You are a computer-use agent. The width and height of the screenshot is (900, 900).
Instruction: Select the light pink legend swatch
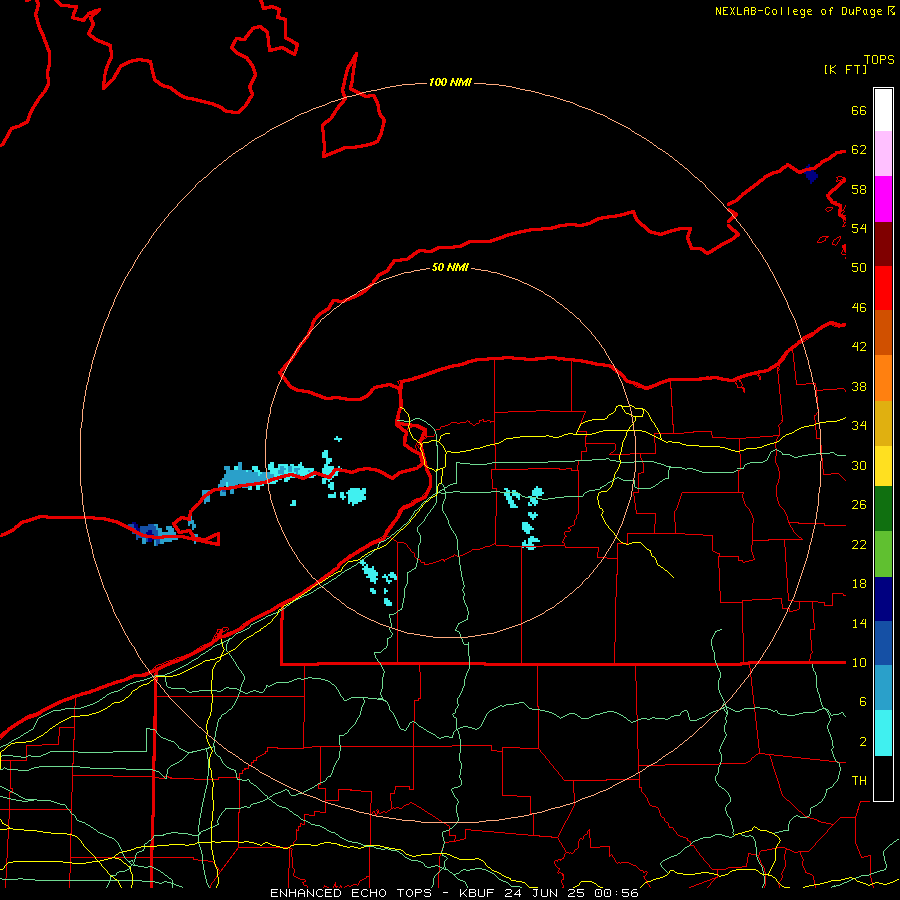point(883,154)
